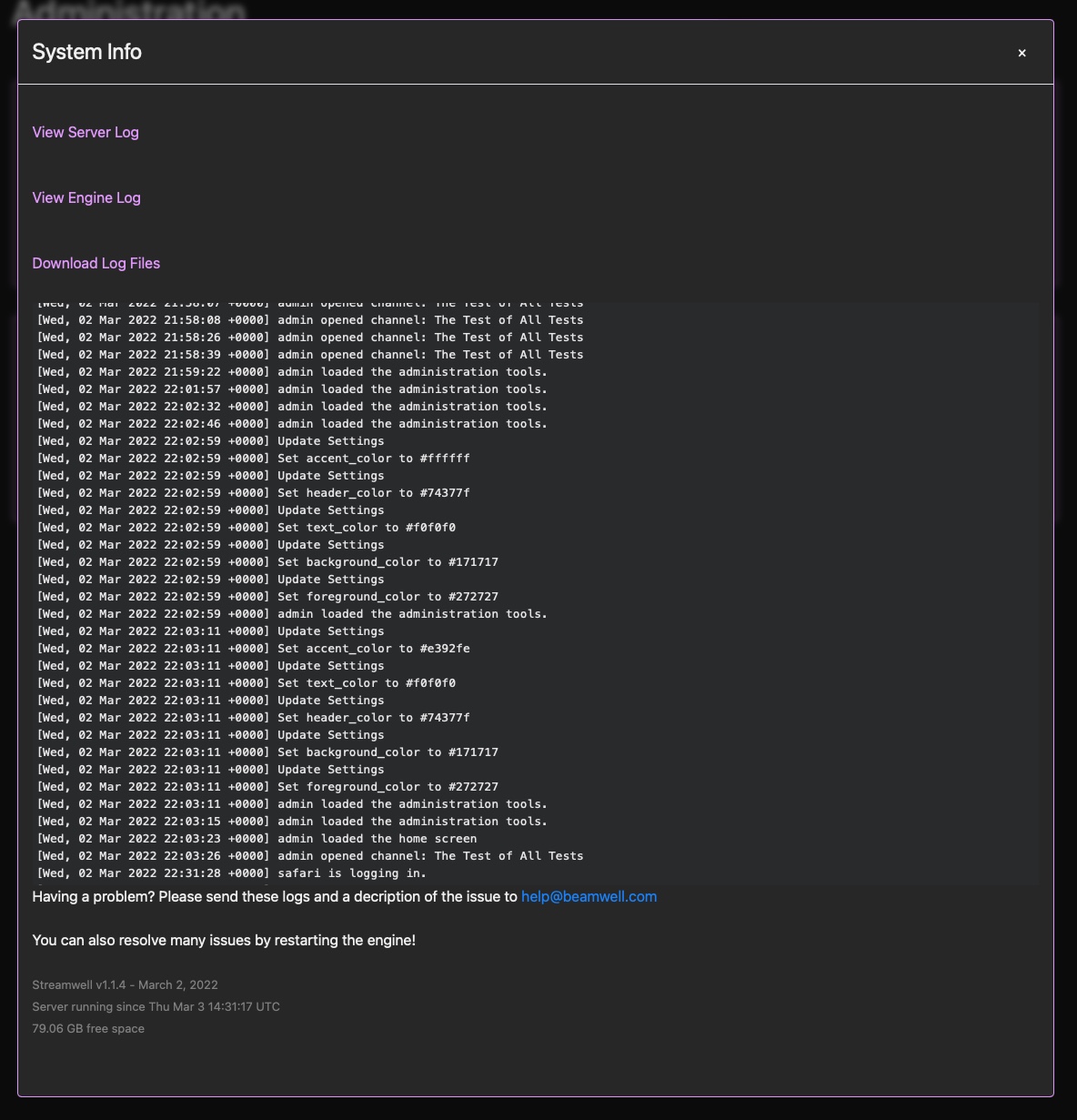Image resolution: width=1077 pixels, height=1120 pixels.
Task: Click the help@beamwell.com email link
Action: coord(589,896)
